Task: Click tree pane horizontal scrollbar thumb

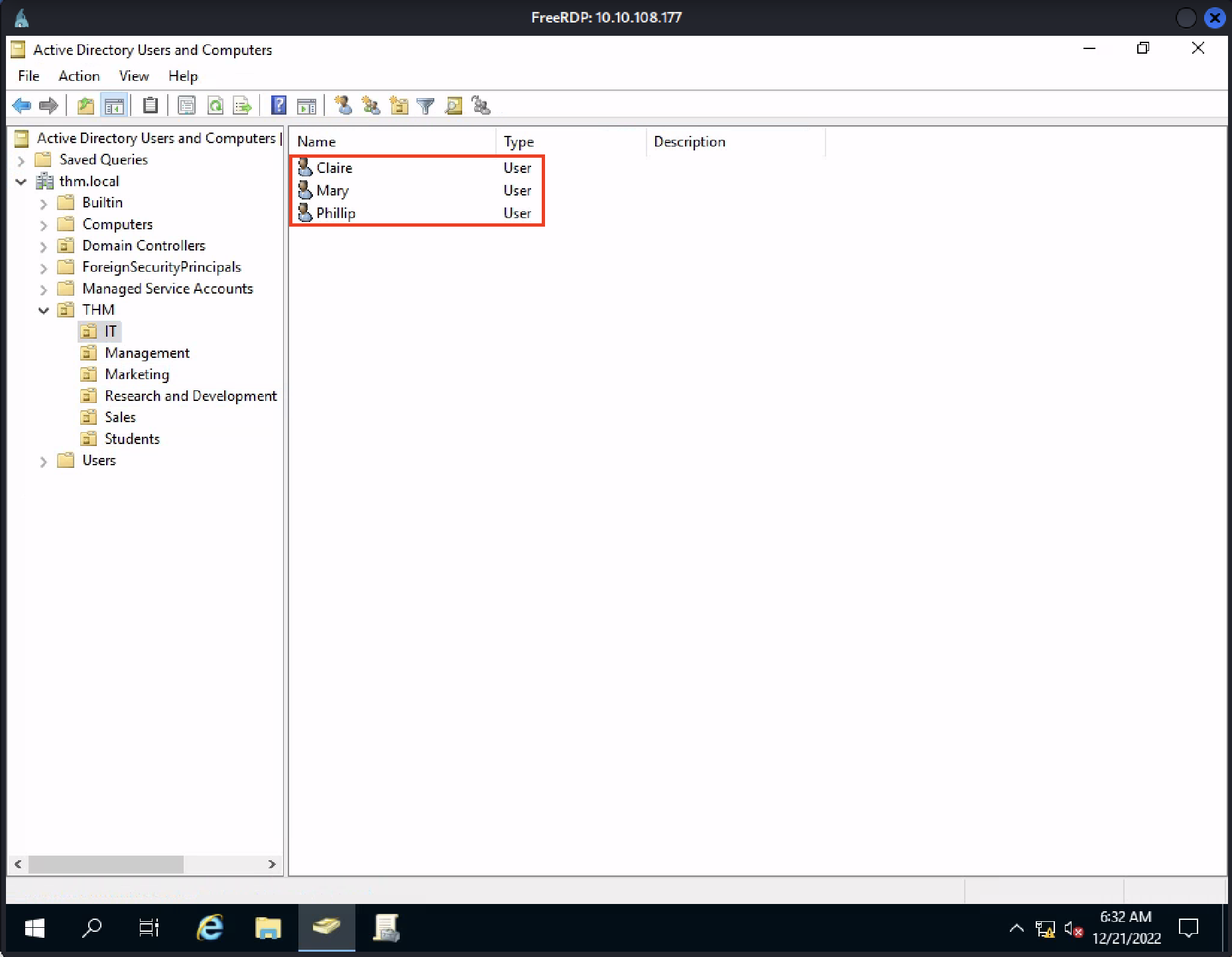Action: coord(106,864)
